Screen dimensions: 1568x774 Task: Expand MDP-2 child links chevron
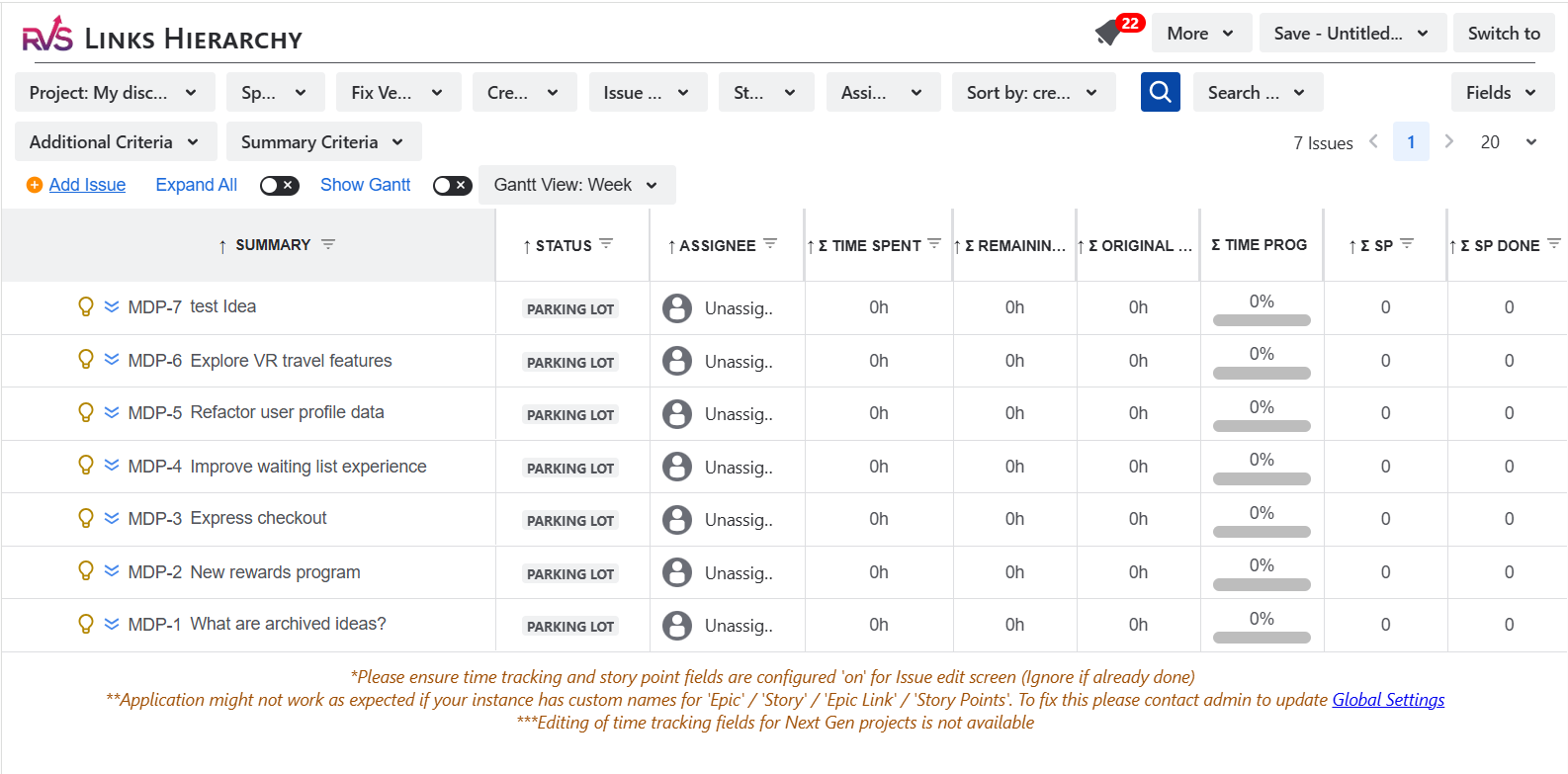112,571
